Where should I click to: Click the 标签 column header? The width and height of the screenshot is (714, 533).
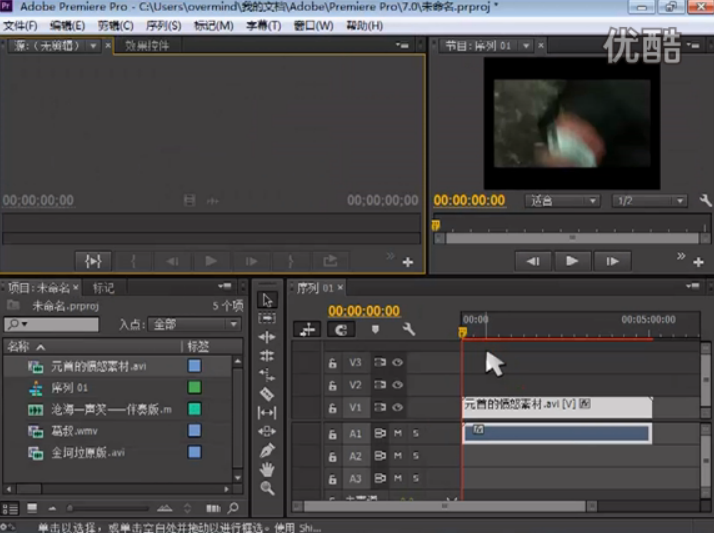coord(198,346)
